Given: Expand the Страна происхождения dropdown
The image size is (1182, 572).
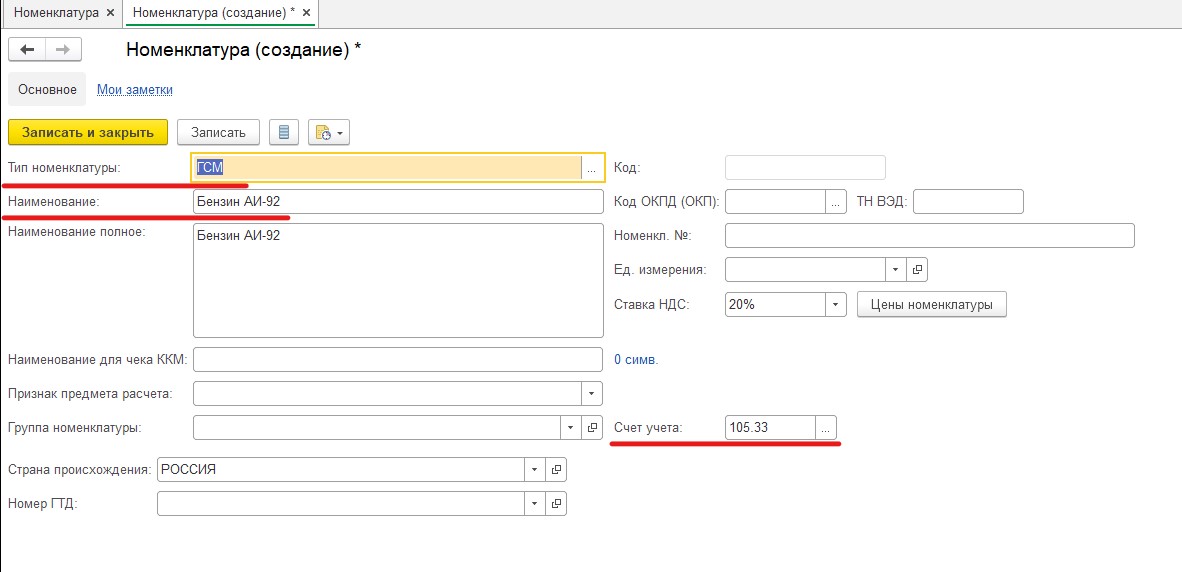Looking at the screenshot, I should (534, 470).
